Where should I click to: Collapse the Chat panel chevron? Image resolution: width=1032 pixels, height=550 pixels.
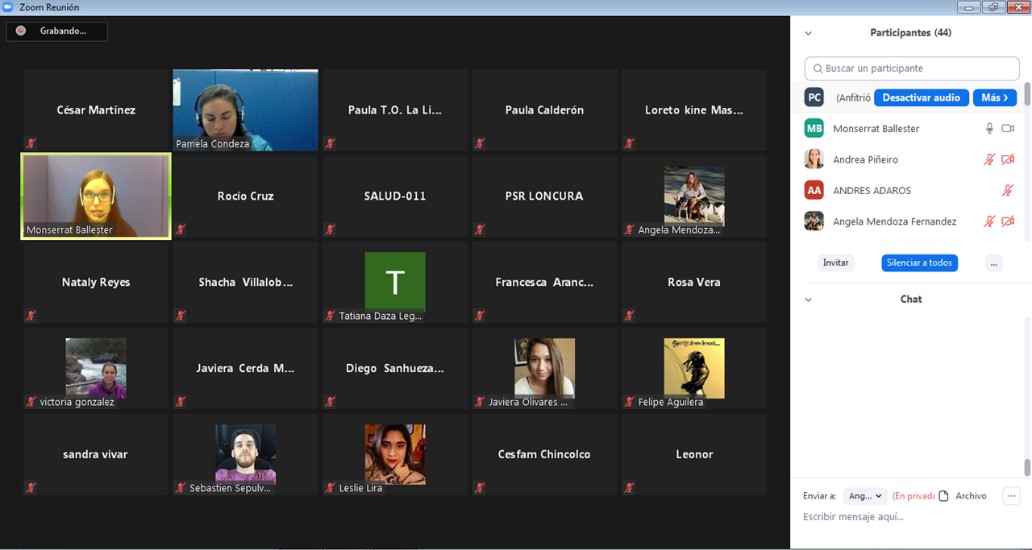[808, 299]
